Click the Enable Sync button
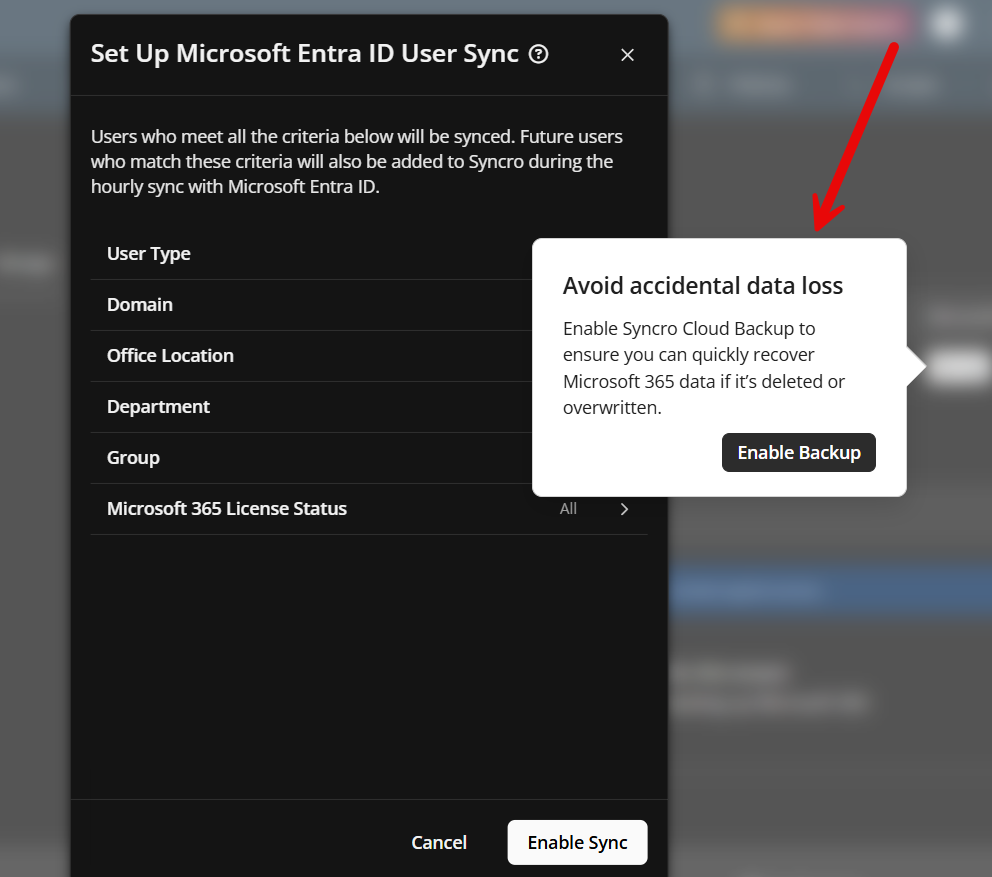Viewport: 992px width, 877px height. [x=577, y=842]
